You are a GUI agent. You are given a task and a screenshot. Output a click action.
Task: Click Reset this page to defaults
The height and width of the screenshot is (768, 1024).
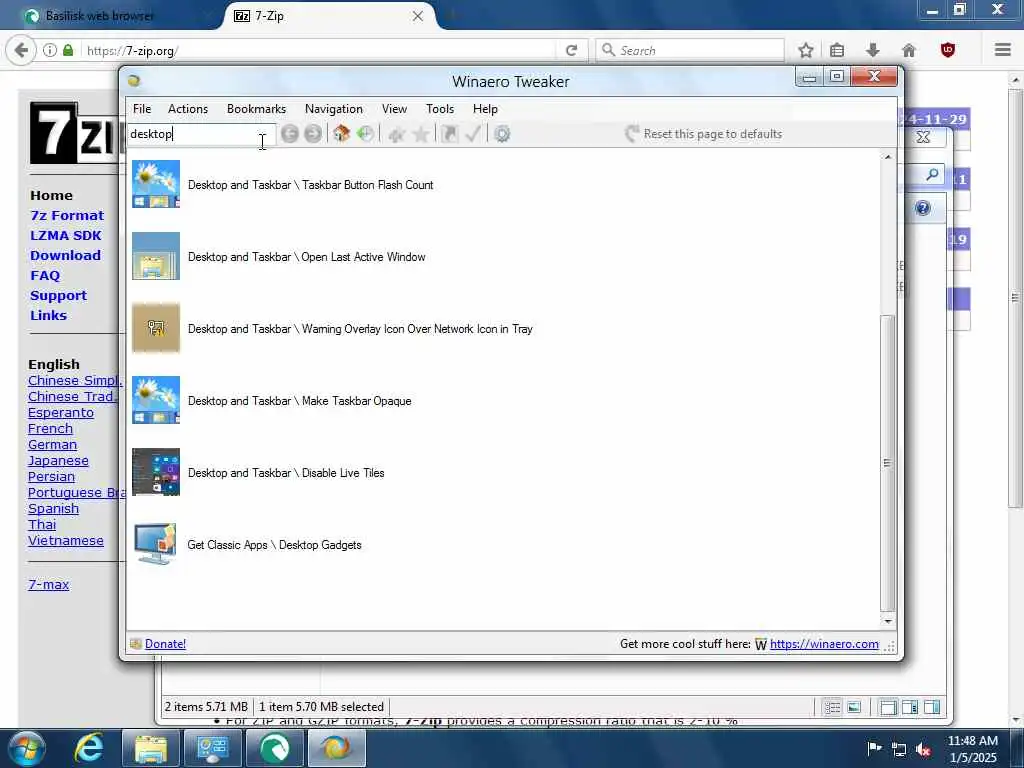(x=703, y=134)
